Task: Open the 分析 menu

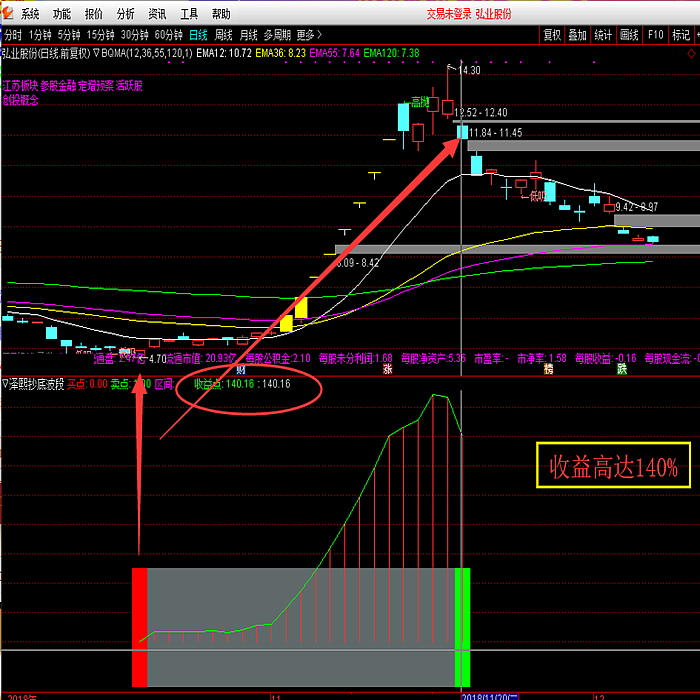Action: tap(125, 14)
